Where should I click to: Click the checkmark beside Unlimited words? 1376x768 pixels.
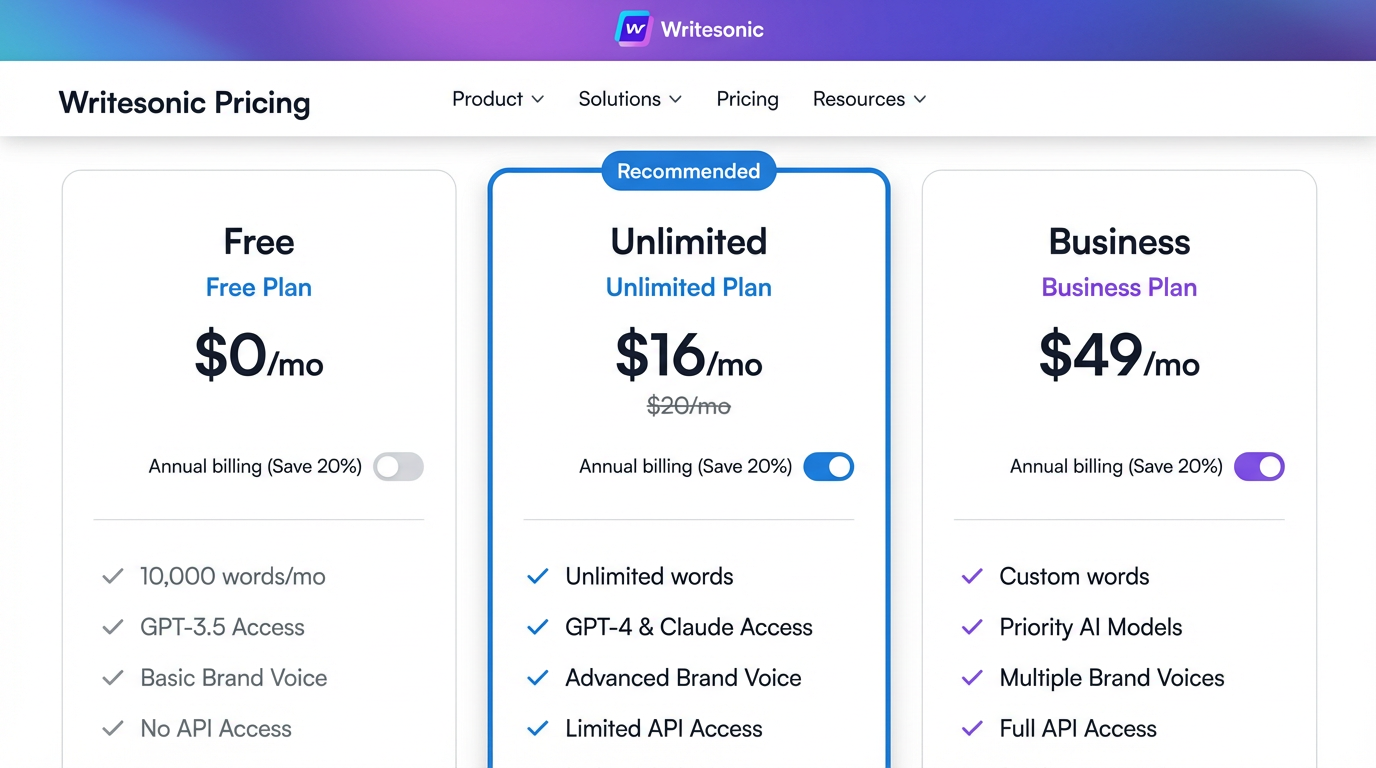[537, 576]
